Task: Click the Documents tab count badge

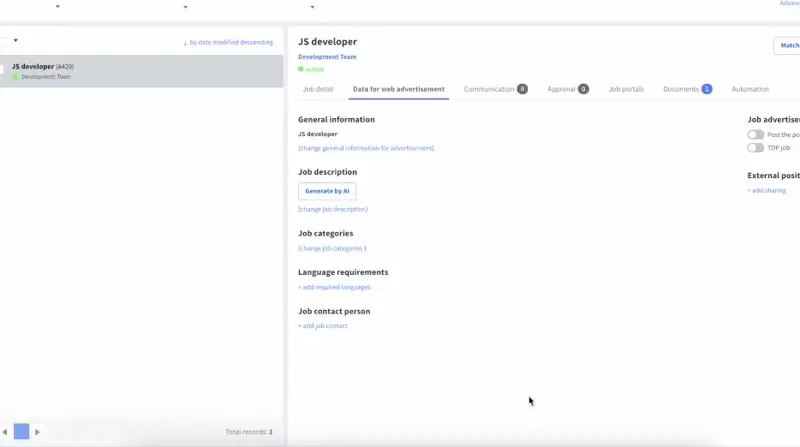Action: (706, 89)
